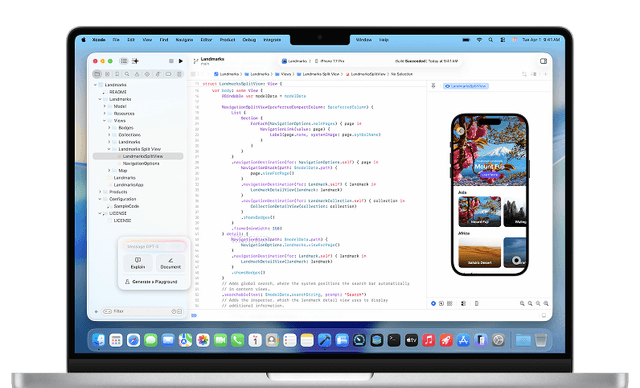The height and width of the screenshot is (388, 640).
Task: Collapse the Landmarks Split View folder
Action: point(109,149)
